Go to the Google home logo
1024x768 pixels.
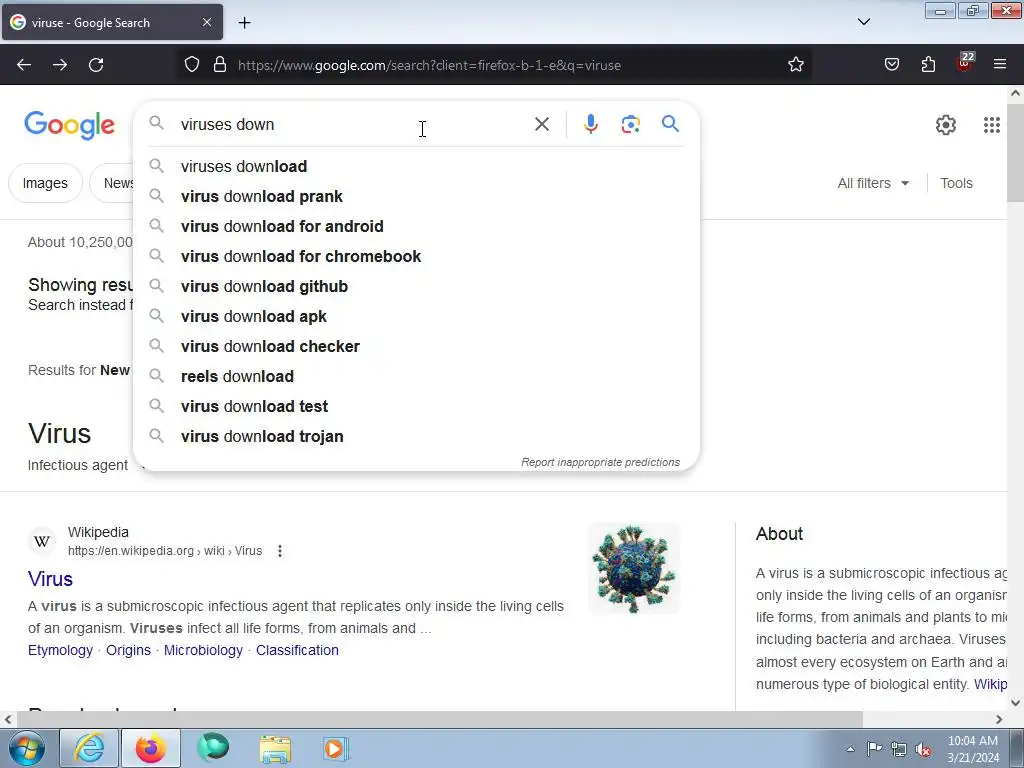point(69,125)
